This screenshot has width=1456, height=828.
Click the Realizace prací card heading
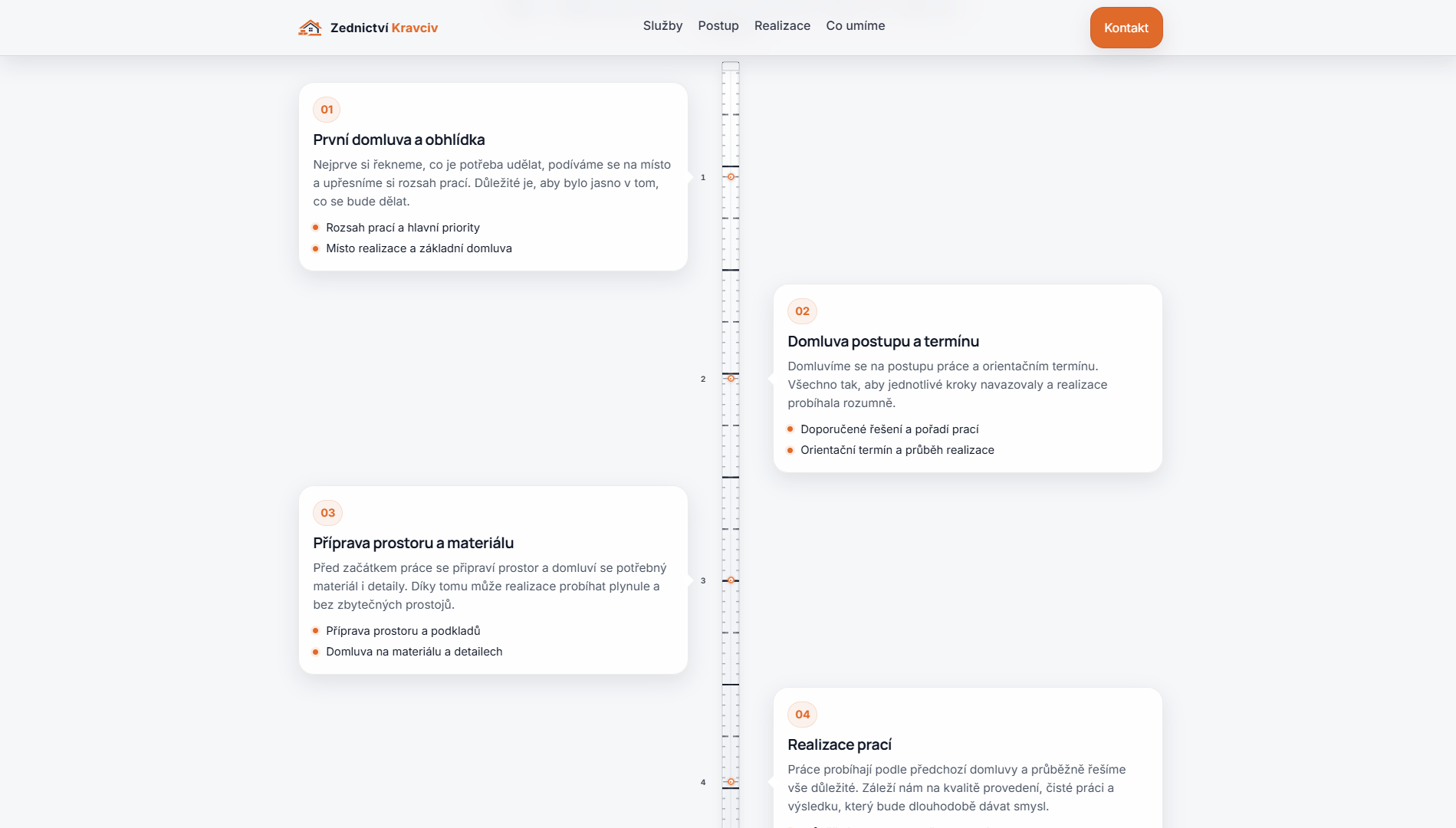840,744
